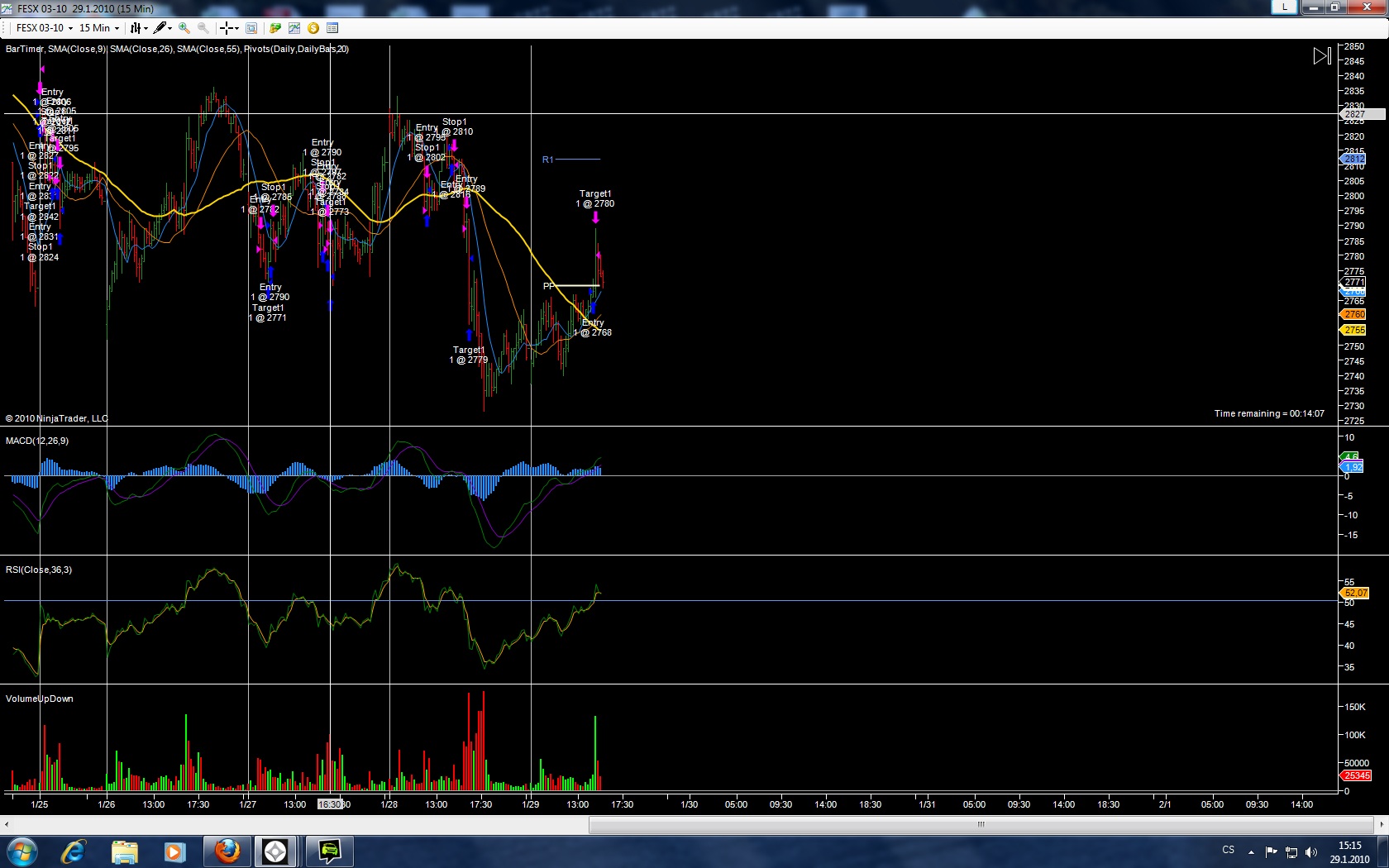Open the volume speaker tray icon

[x=1310, y=851]
